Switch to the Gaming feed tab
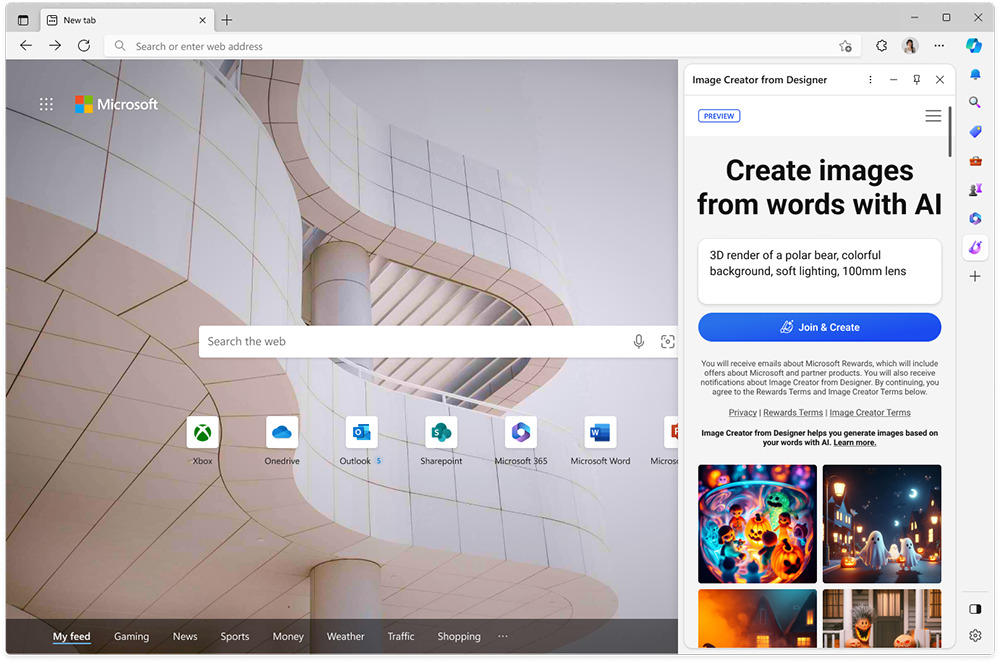 tap(131, 636)
